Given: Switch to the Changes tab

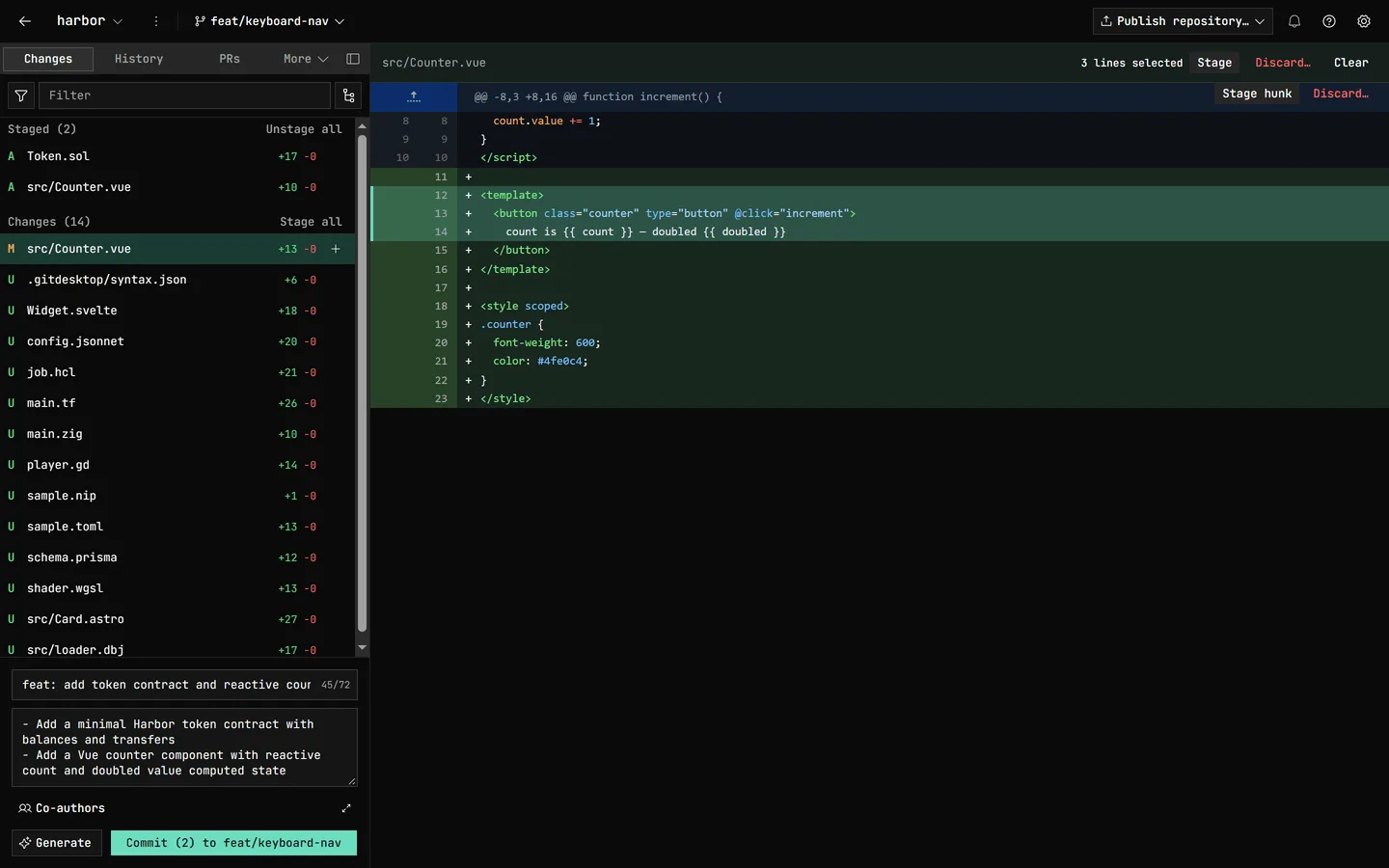Looking at the screenshot, I should click(x=48, y=59).
